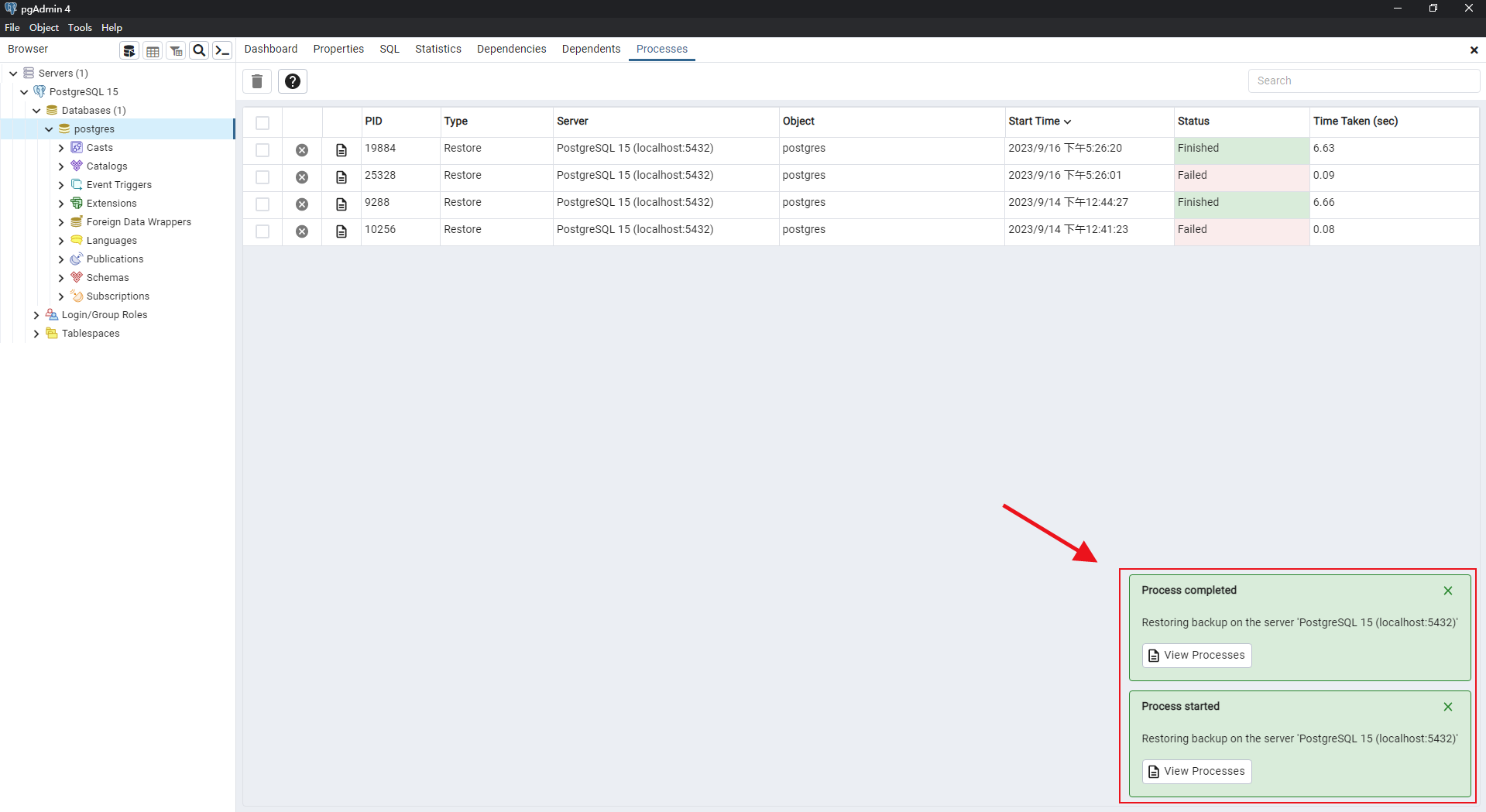This screenshot has height=812, width=1486.
Task: Click the Search Objects magnifier icon
Action: [x=199, y=51]
